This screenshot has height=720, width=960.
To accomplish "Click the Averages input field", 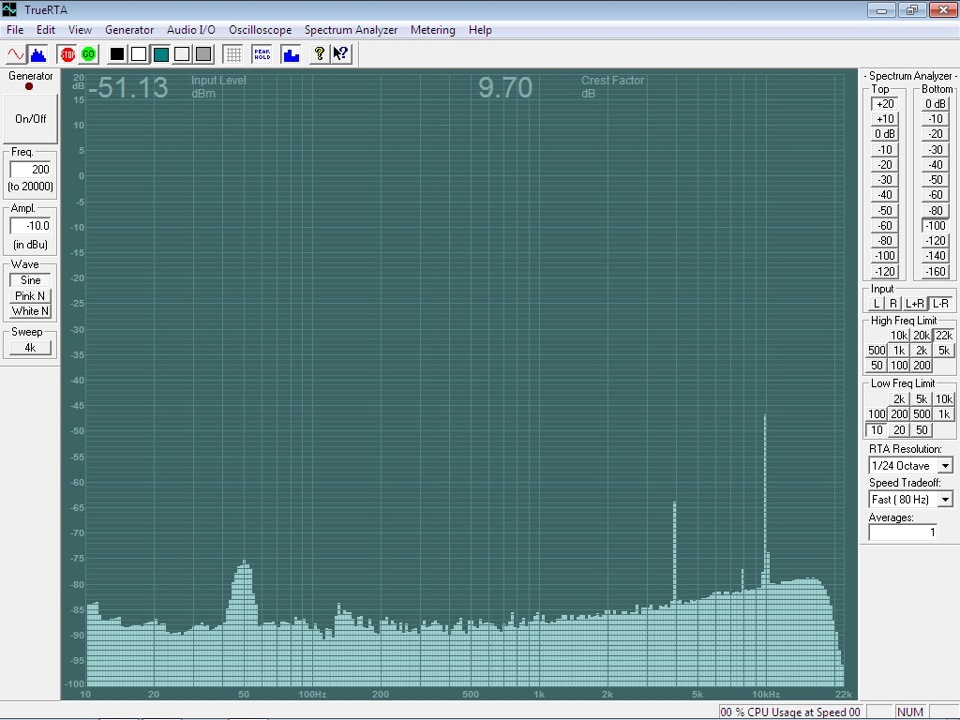I will point(903,533).
